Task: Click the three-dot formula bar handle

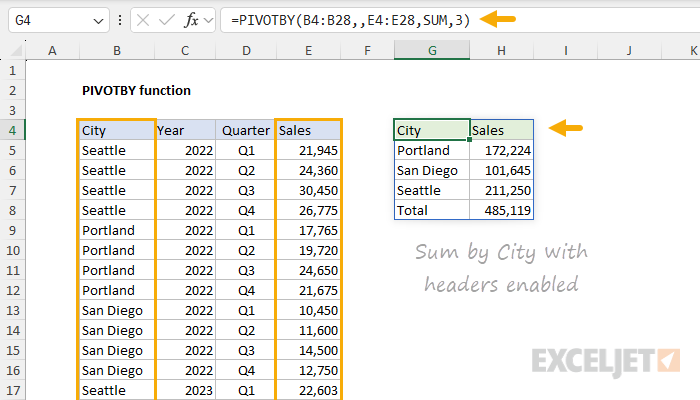Action: [x=120, y=20]
